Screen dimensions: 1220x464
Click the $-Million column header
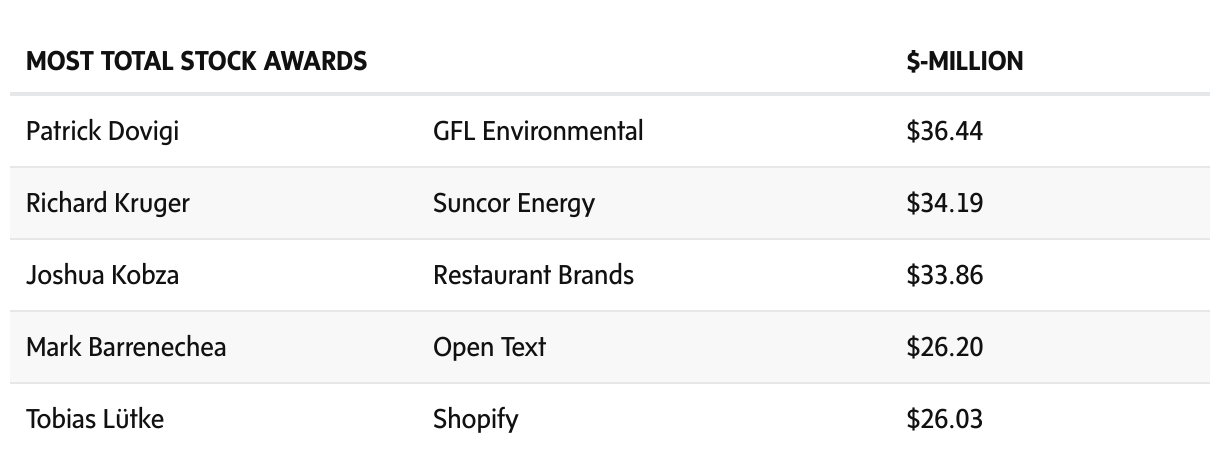[x=964, y=62]
